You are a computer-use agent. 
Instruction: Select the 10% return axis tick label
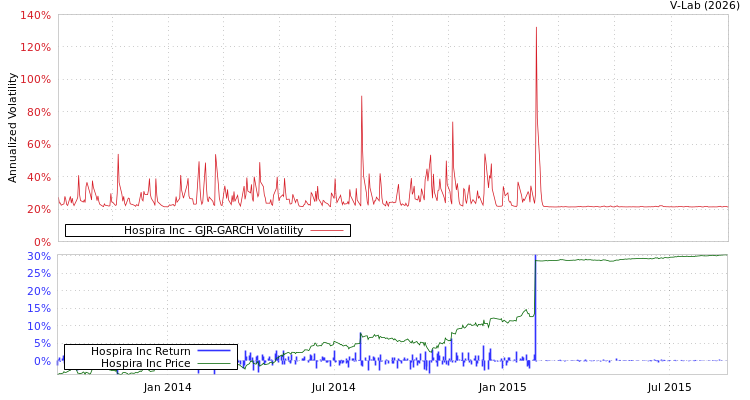38,326
